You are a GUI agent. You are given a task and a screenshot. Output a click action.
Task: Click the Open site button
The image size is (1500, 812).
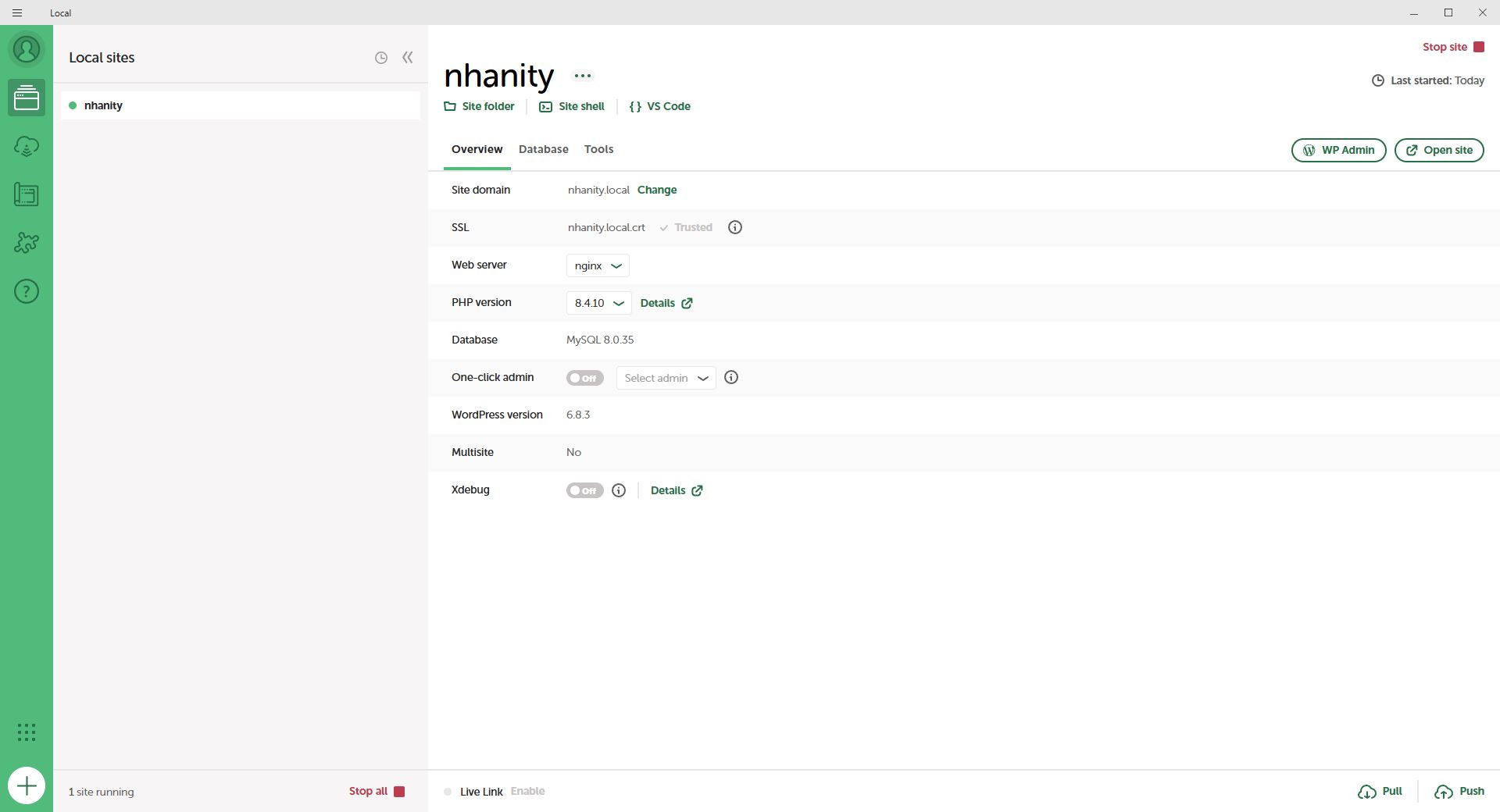1439,150
